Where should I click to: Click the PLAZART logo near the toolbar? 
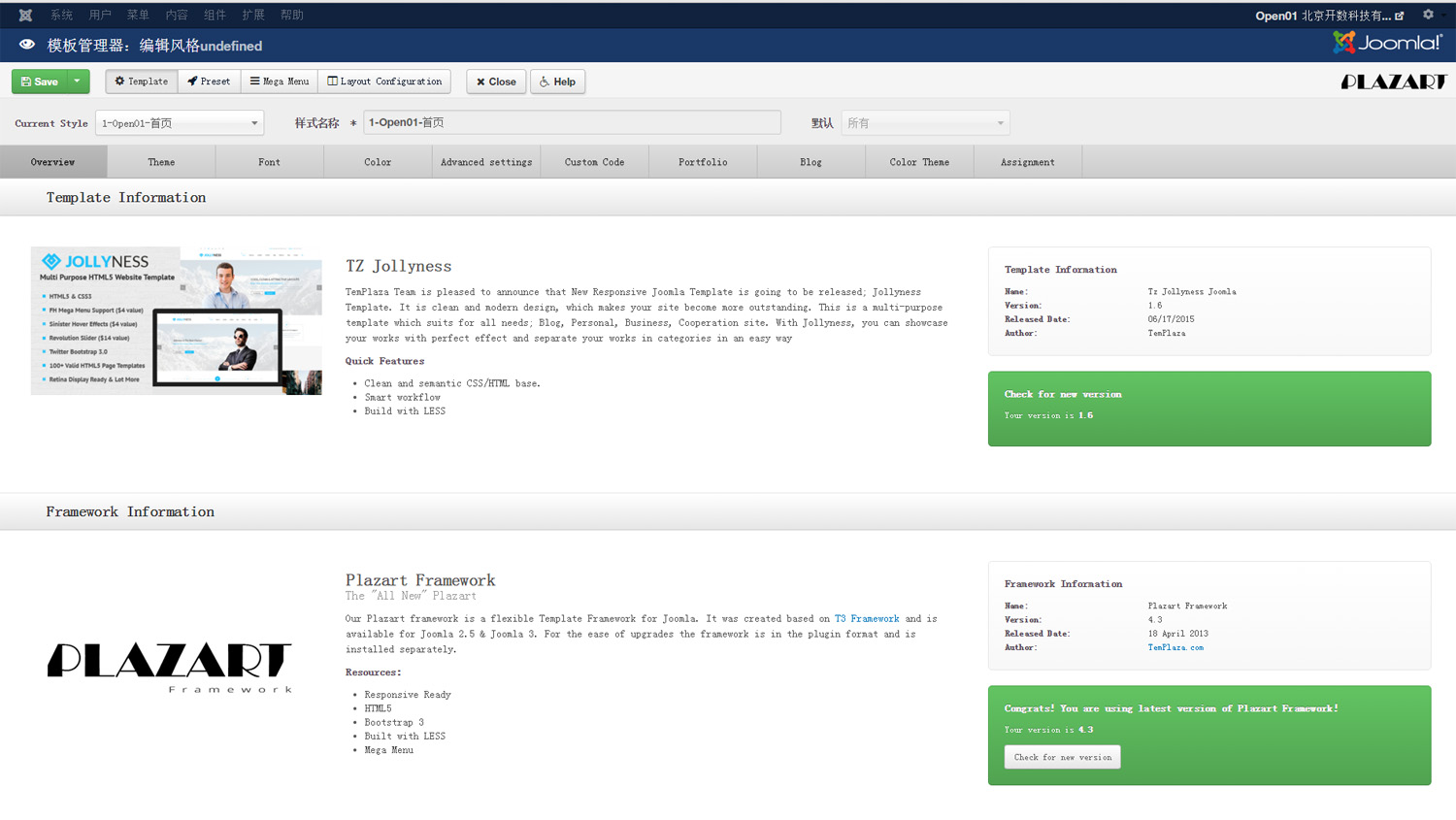click(x=1394, y=82)
